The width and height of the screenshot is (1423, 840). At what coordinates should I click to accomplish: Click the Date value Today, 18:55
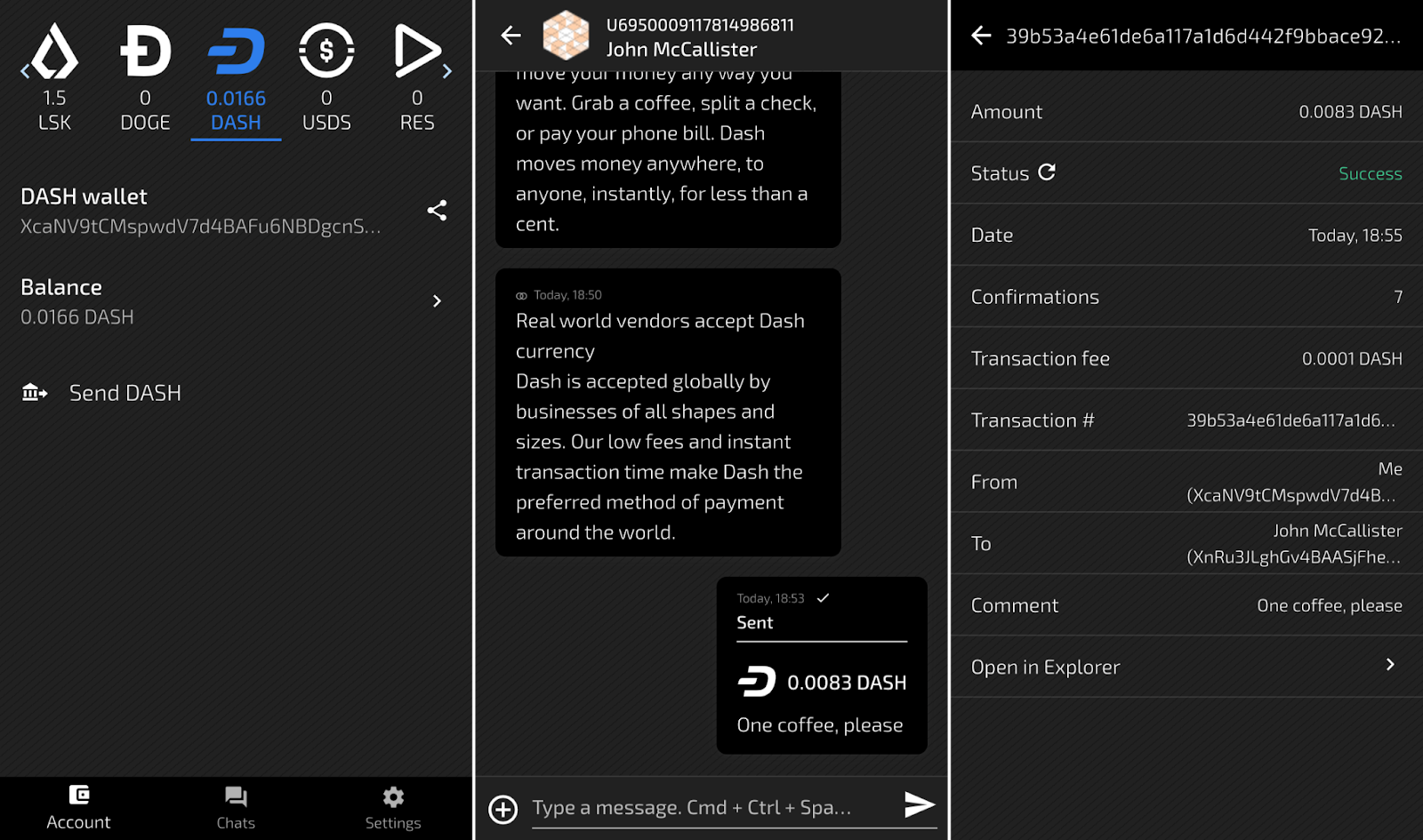tap(1355, 236)
